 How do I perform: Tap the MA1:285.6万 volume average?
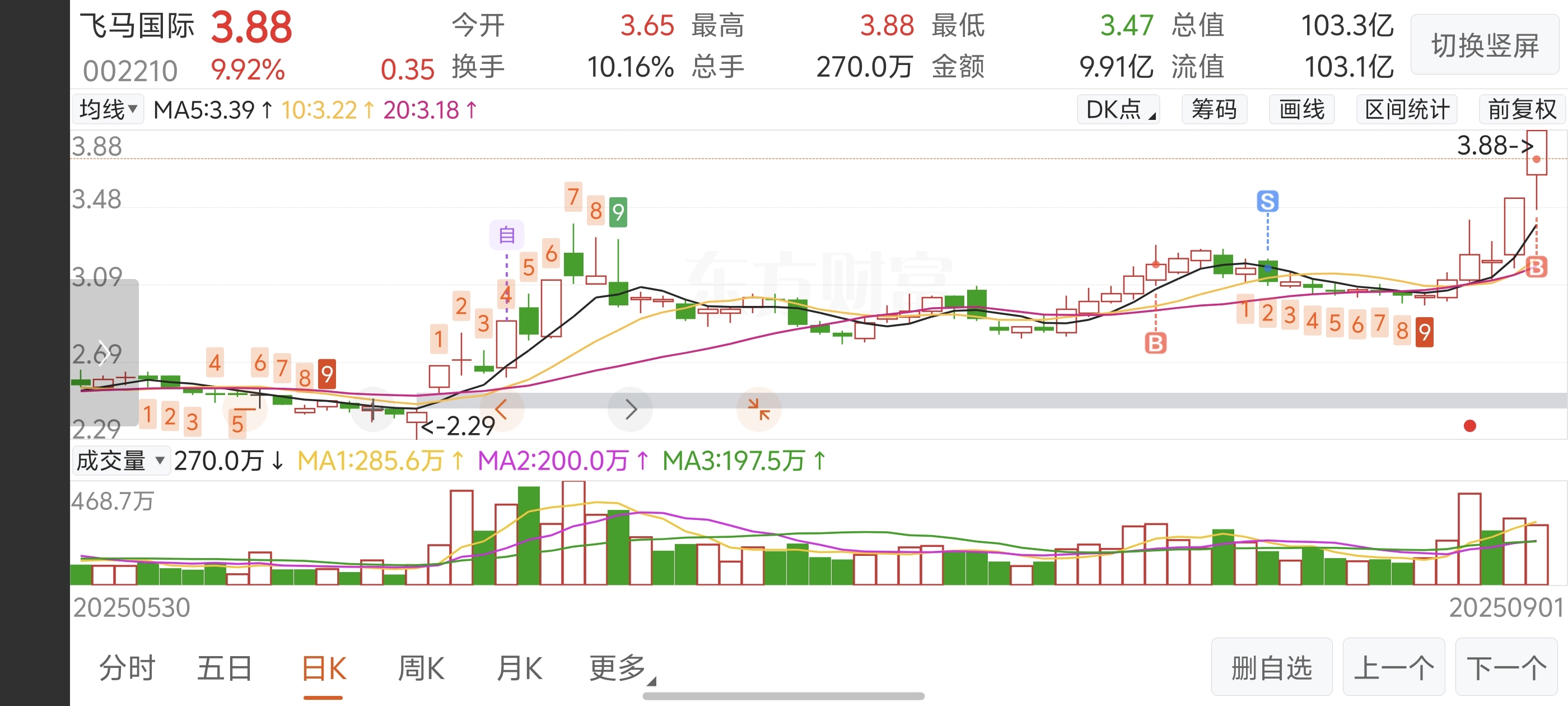(381, 461)
